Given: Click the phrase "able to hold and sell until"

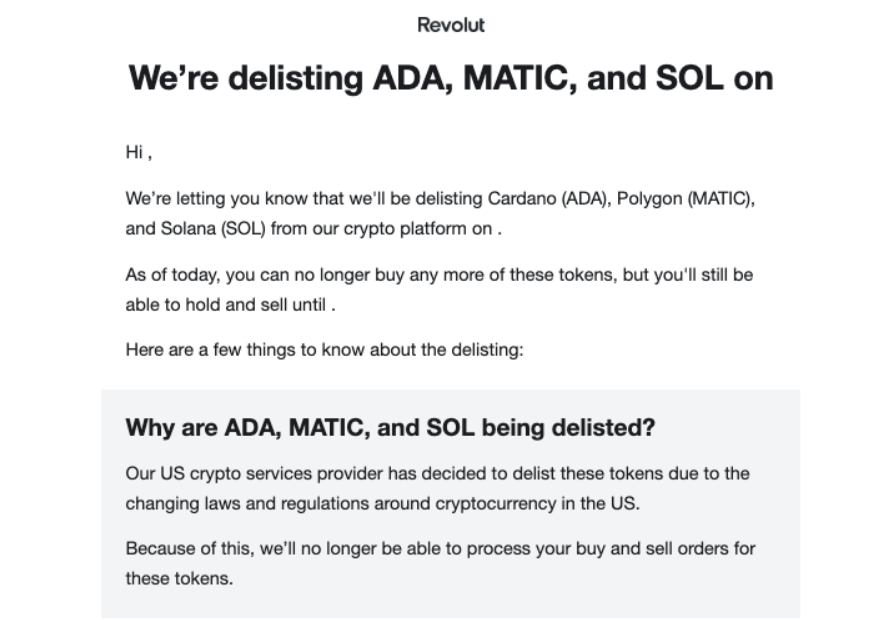Looking at the screenshot, I should point(227,304).
